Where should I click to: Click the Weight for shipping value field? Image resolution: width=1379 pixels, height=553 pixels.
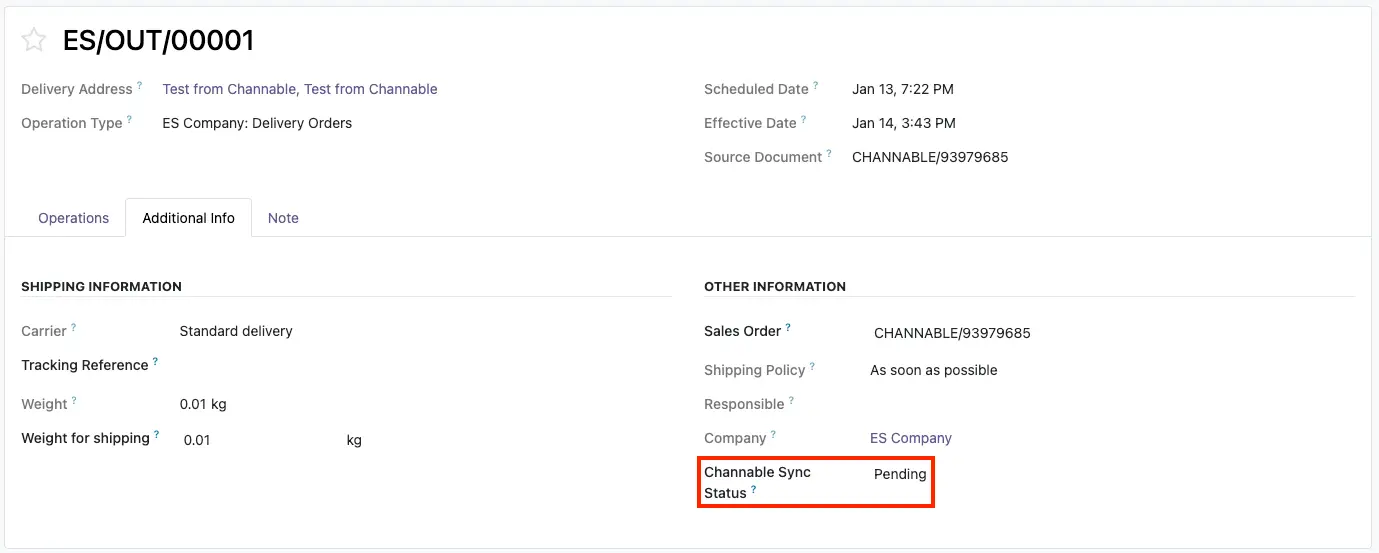(255, 440)
